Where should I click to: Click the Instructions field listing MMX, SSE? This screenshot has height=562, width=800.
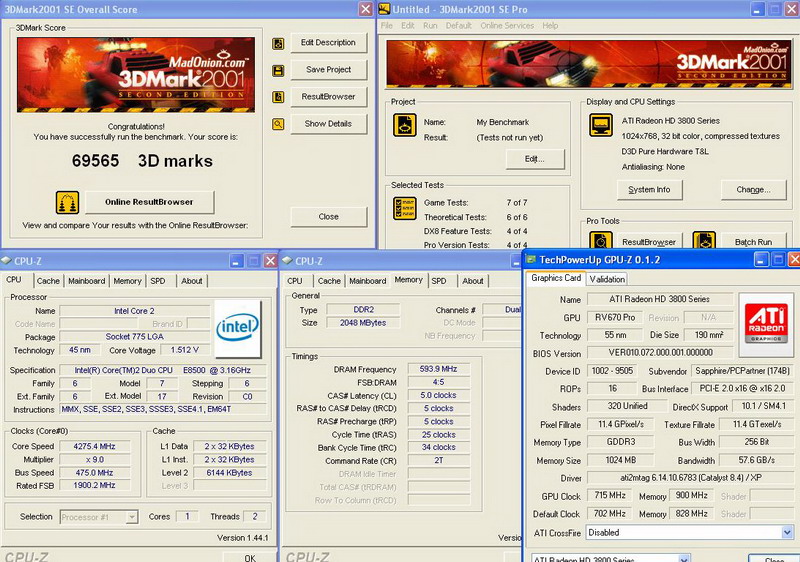(163, 409)
